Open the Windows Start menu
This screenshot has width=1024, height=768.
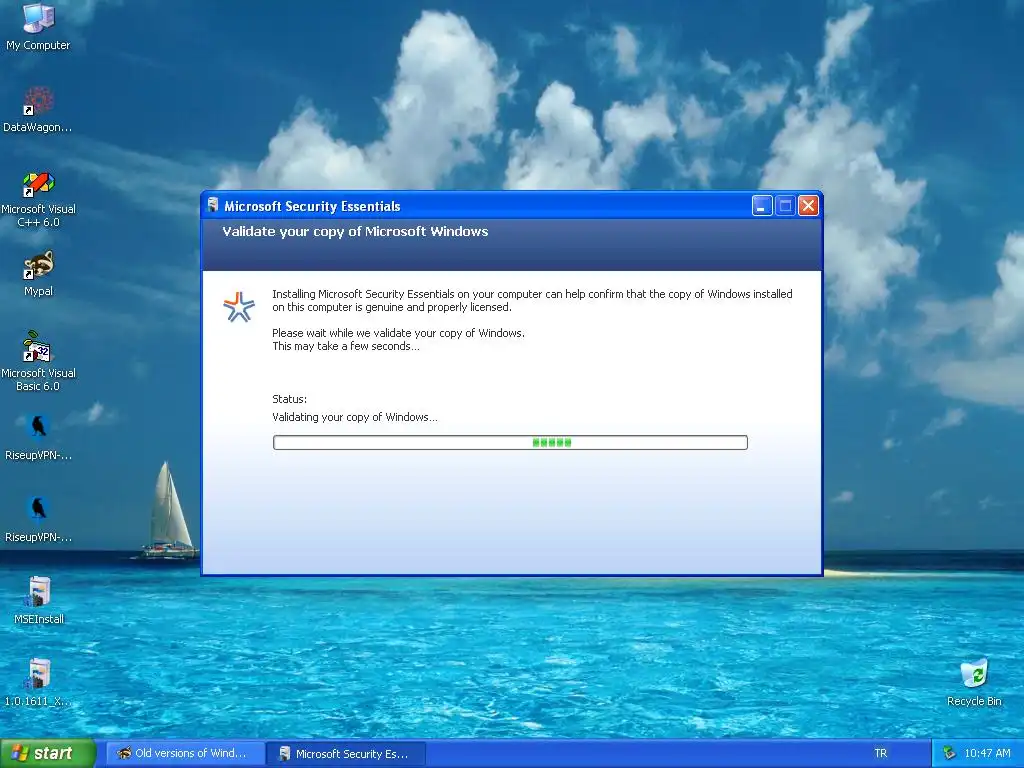click(x=47, y=754)
